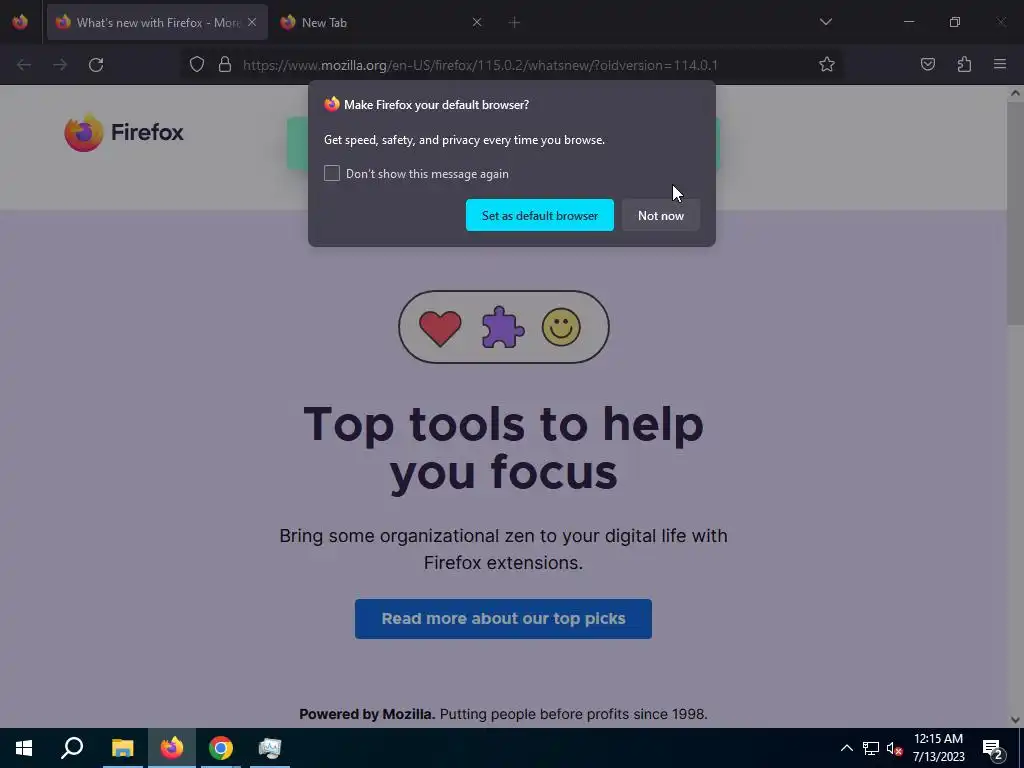Open Google Chrome from the taskbar
This screenshot has width=1024, height=768.
[221, 748]
